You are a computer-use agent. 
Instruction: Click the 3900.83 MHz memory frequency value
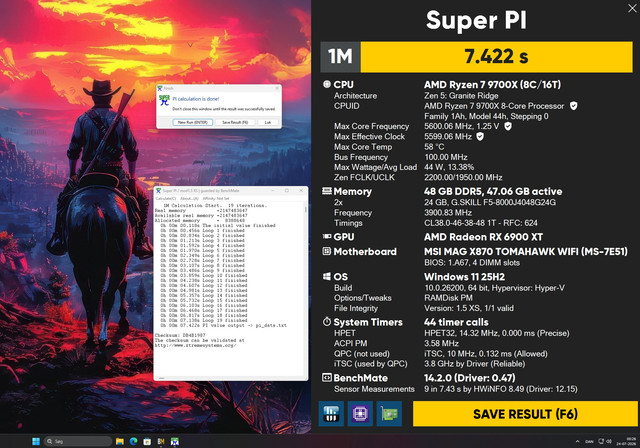pyautogui.click(x=448, y=213)
